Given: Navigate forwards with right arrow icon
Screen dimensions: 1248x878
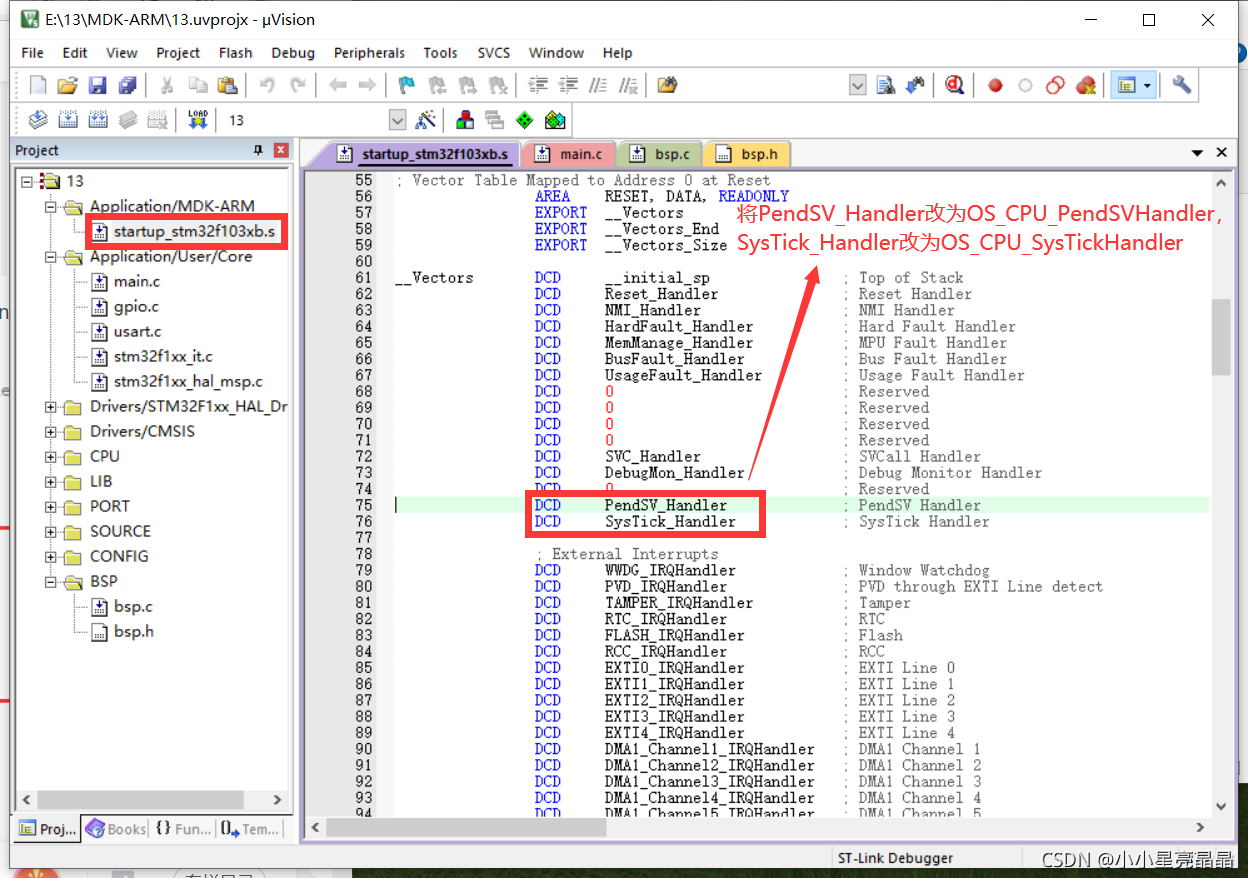Looking at the screenshot, I should coord(367,85).
